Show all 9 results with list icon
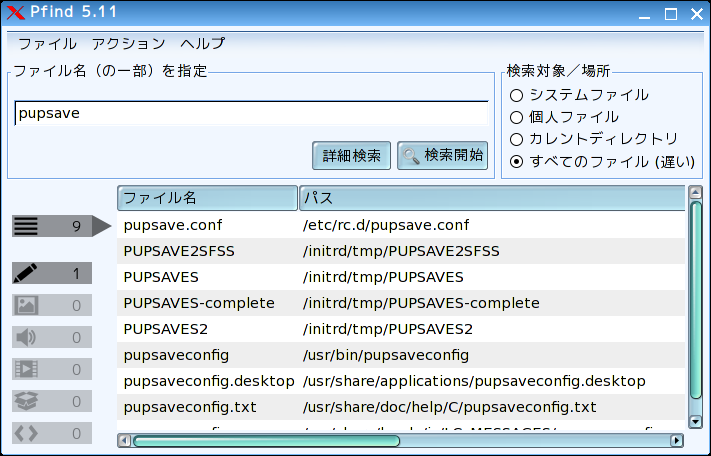This screenshot has width=711, height=456. pyautogui.click(x=61, y=226)
